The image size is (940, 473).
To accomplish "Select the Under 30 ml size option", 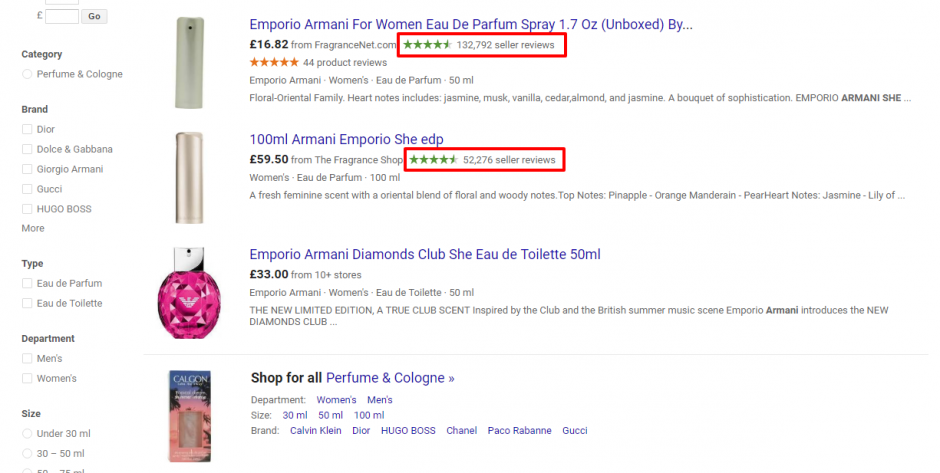I will click(x=27, y=433).
